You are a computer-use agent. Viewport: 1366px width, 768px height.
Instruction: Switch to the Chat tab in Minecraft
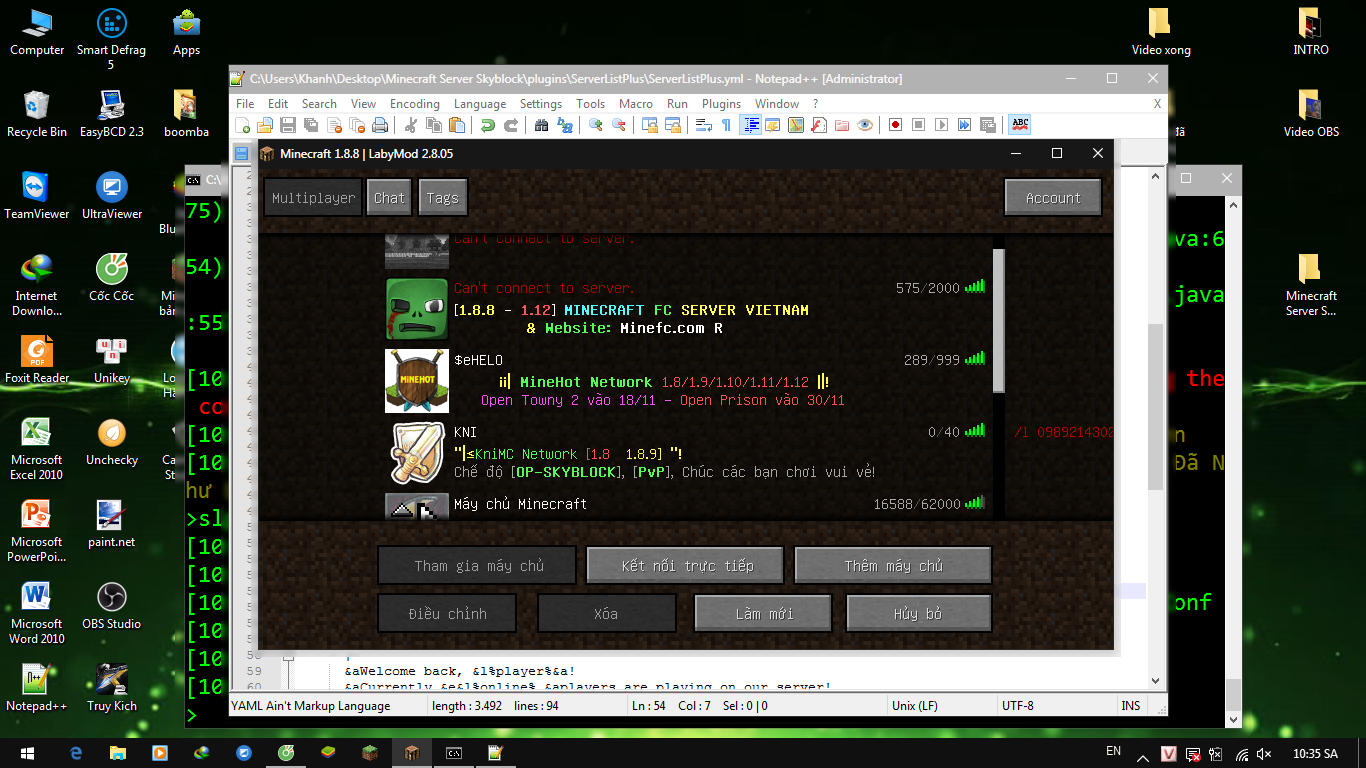[x=388, y=196]
